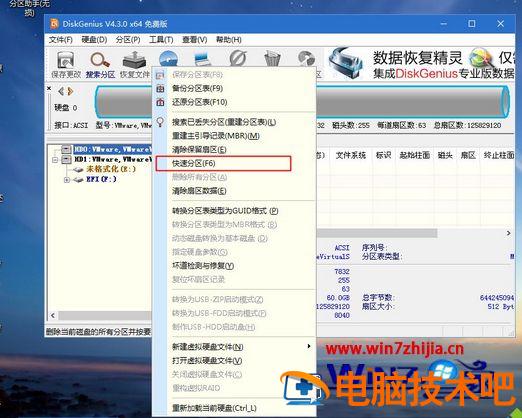Click the HD0 drive icon in tree
Image resolution: width=522 pixels, height=418 pixels.
(67, 149)
